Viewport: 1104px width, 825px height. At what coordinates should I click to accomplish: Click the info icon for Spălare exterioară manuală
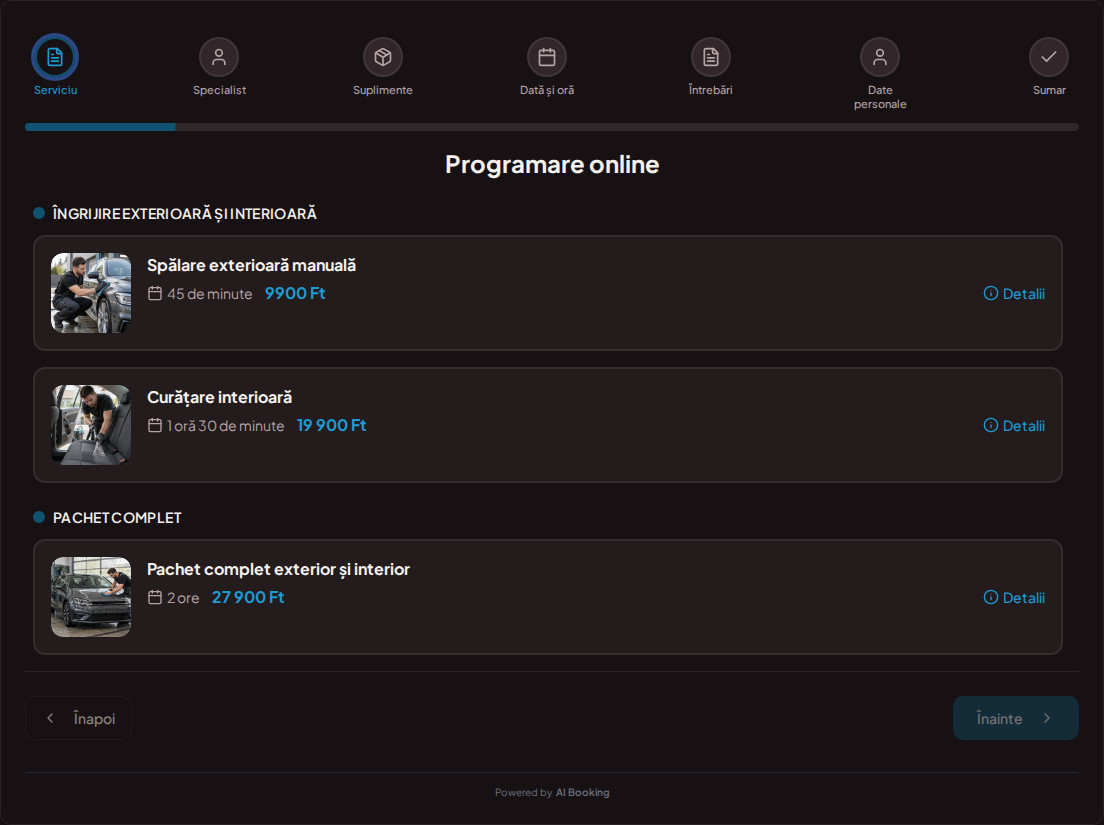(x=991, y=294)
